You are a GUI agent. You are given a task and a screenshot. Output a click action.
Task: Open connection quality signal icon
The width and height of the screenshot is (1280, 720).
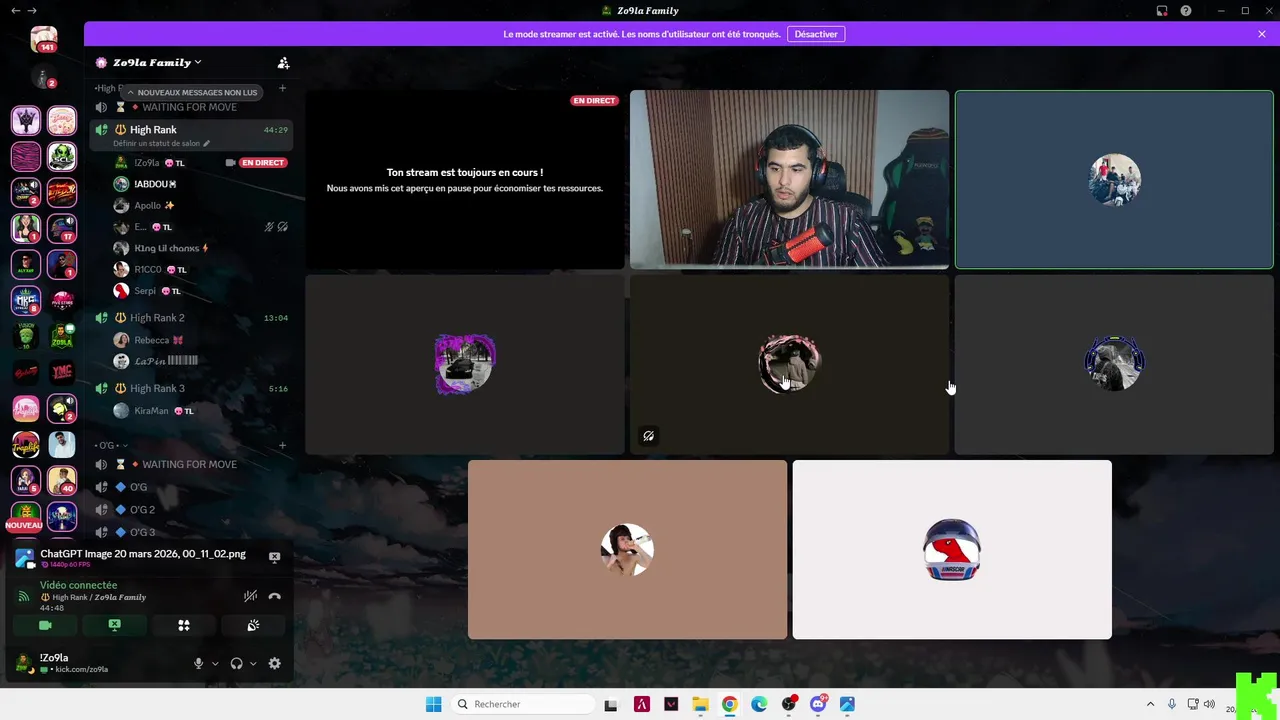(x=24, y=597)
